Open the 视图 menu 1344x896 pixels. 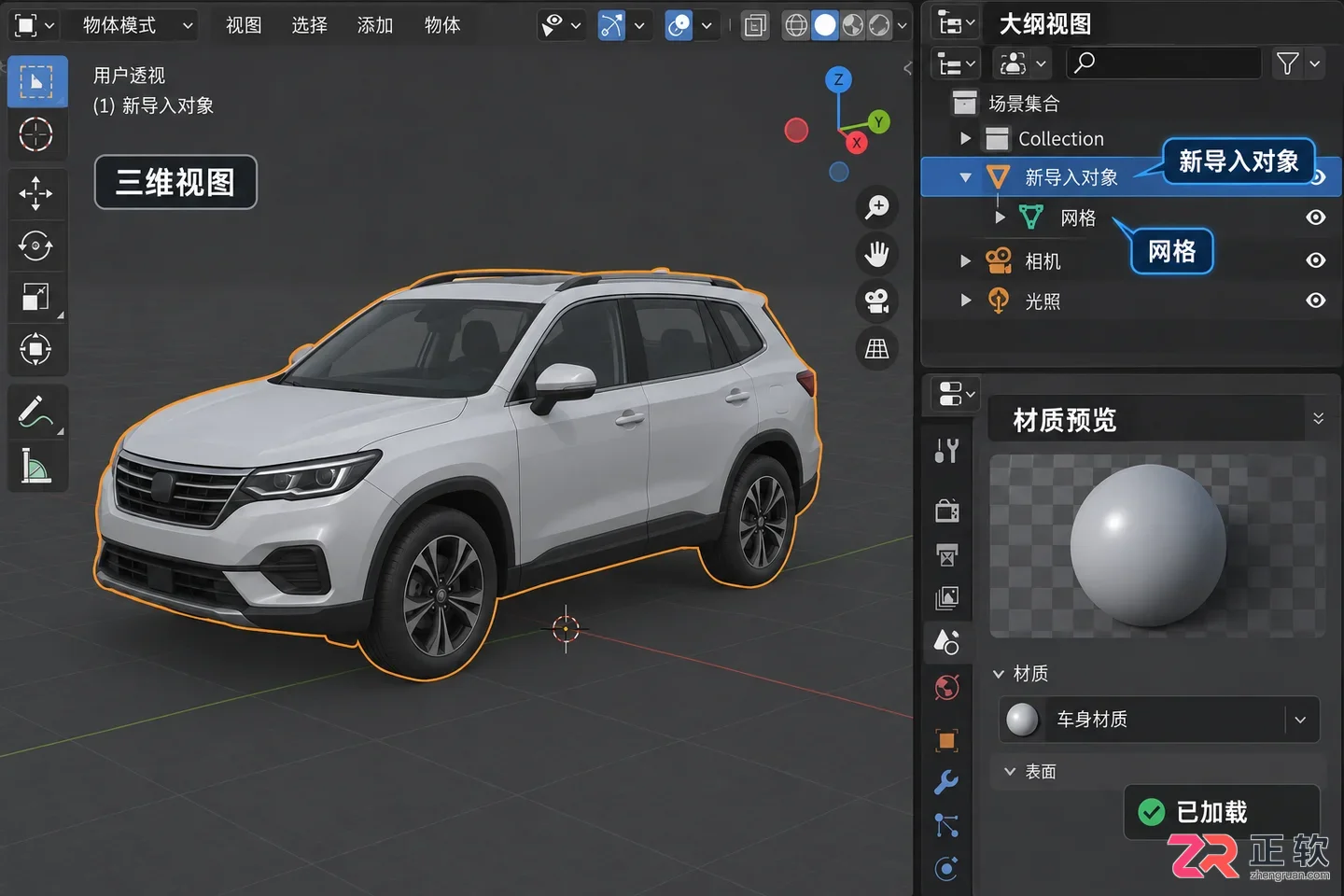[244, 25]
